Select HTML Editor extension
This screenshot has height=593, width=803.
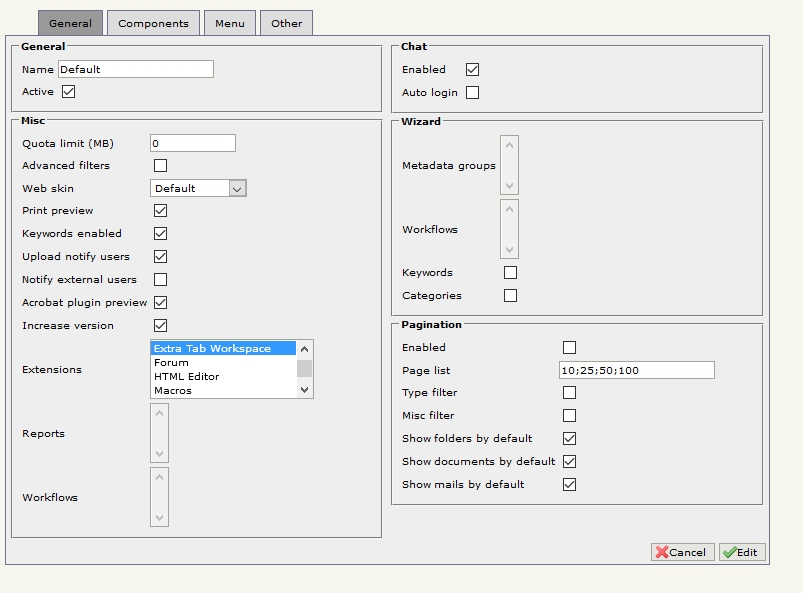pos(186,377)
